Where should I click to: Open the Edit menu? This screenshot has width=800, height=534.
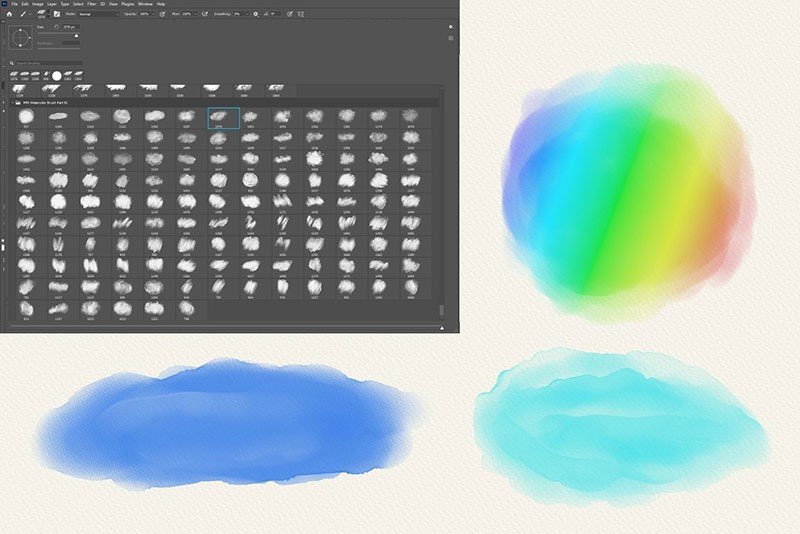tap(25, 4)
